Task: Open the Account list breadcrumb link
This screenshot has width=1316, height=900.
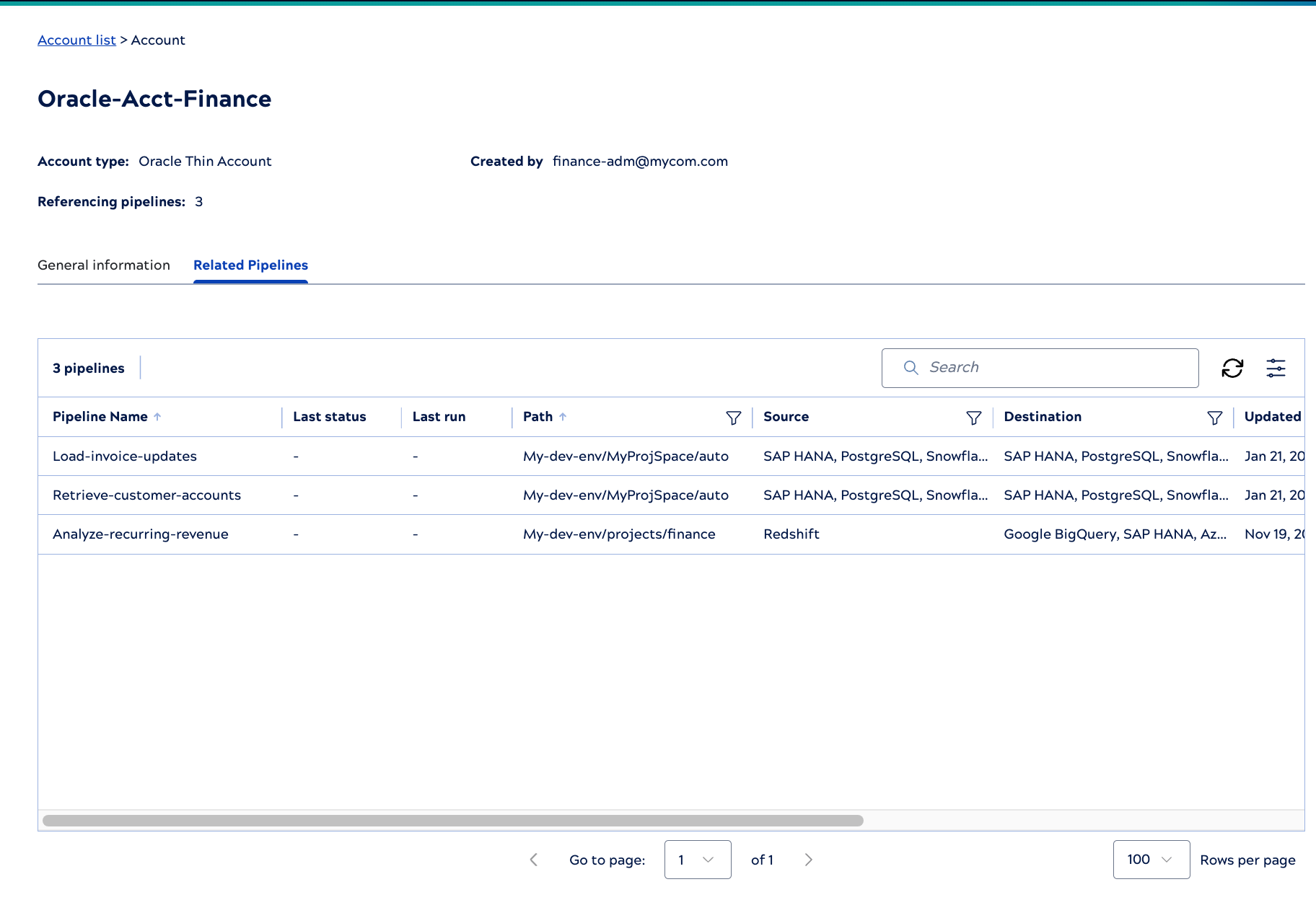Action: (76, 40)
